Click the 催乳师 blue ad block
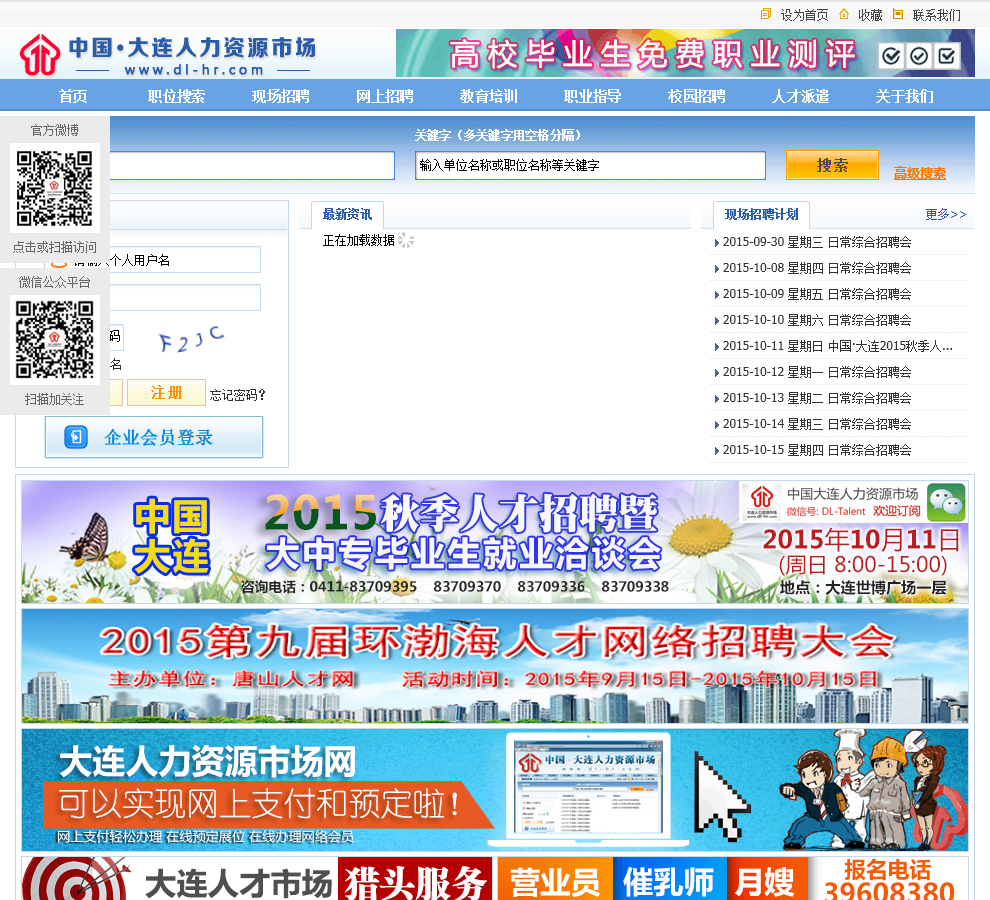Screen dimensions: 990x900 point(670,879)
